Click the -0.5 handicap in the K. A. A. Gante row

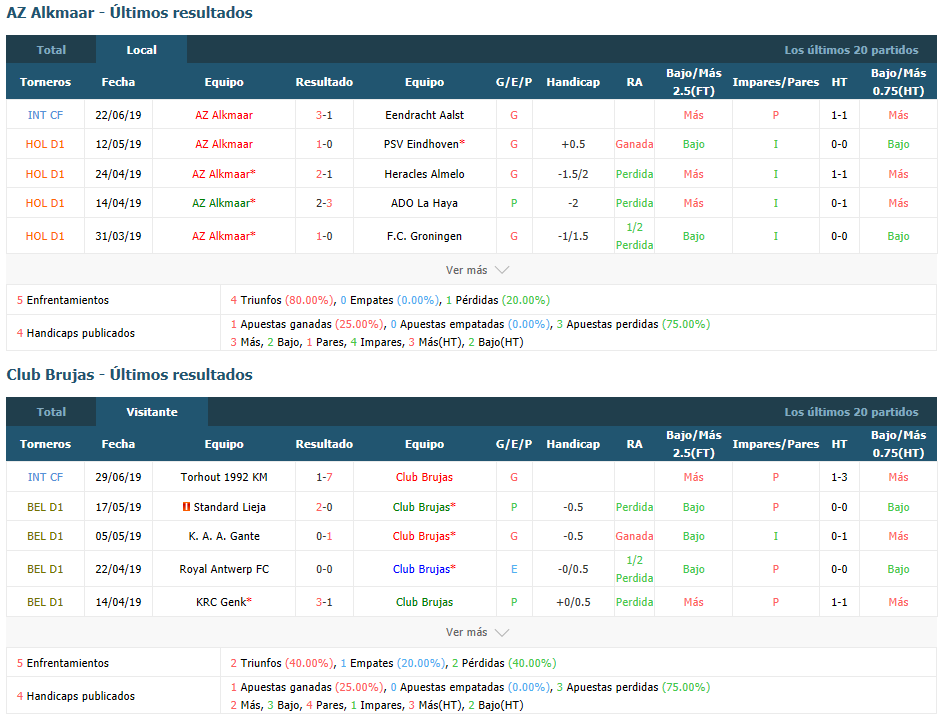tap(573, 536)
